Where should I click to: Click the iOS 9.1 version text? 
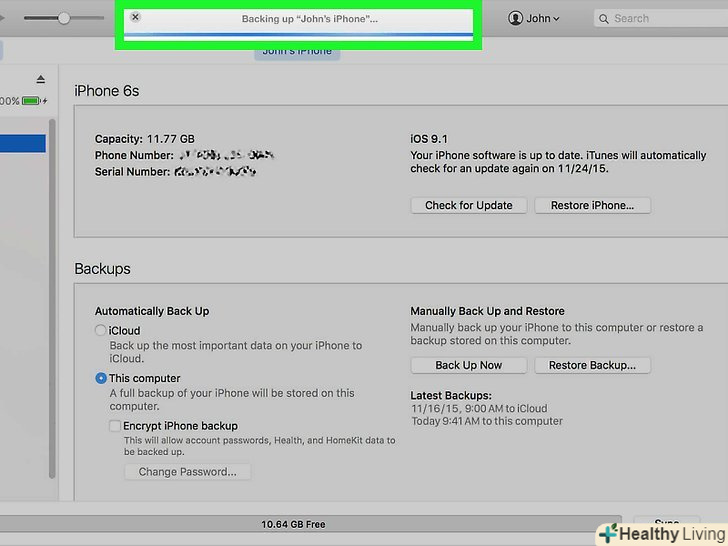(429, 139)
